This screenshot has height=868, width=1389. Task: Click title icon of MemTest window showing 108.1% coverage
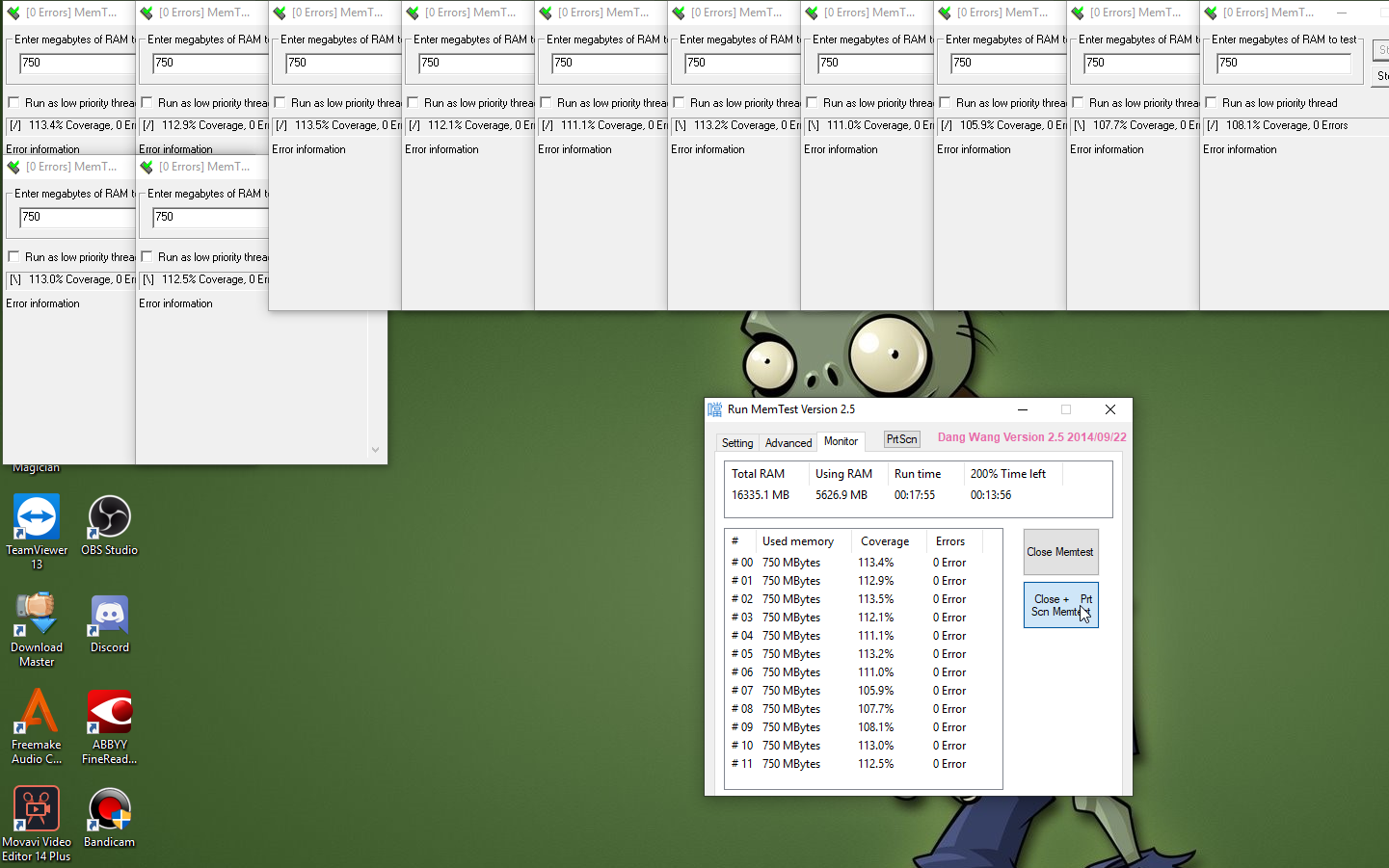coord(1211,13)
